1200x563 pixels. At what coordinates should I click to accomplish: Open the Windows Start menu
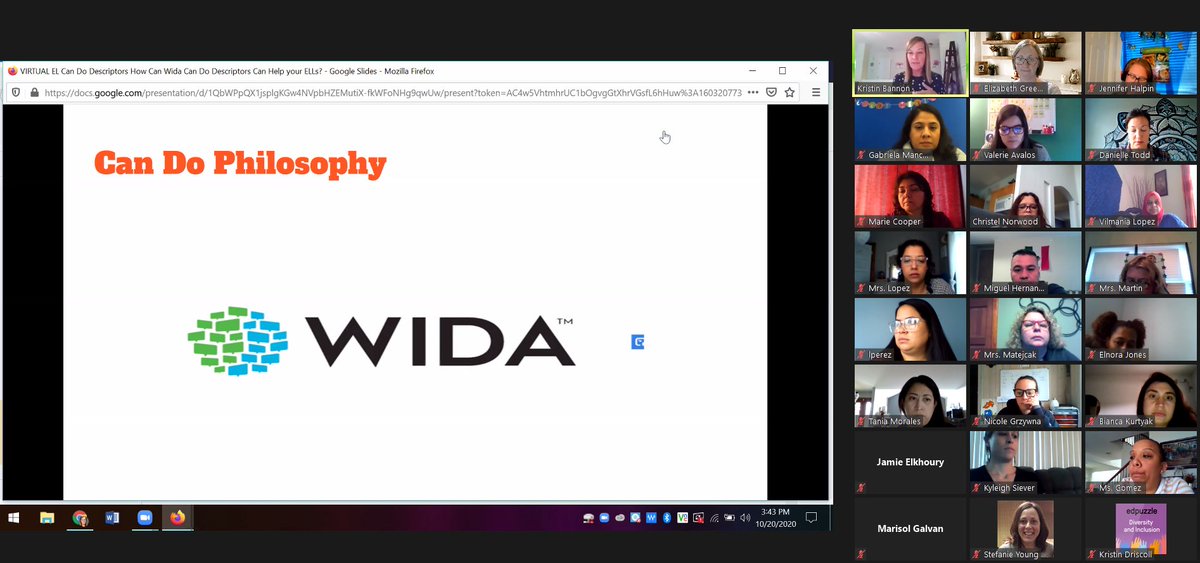tap(14, 518)
